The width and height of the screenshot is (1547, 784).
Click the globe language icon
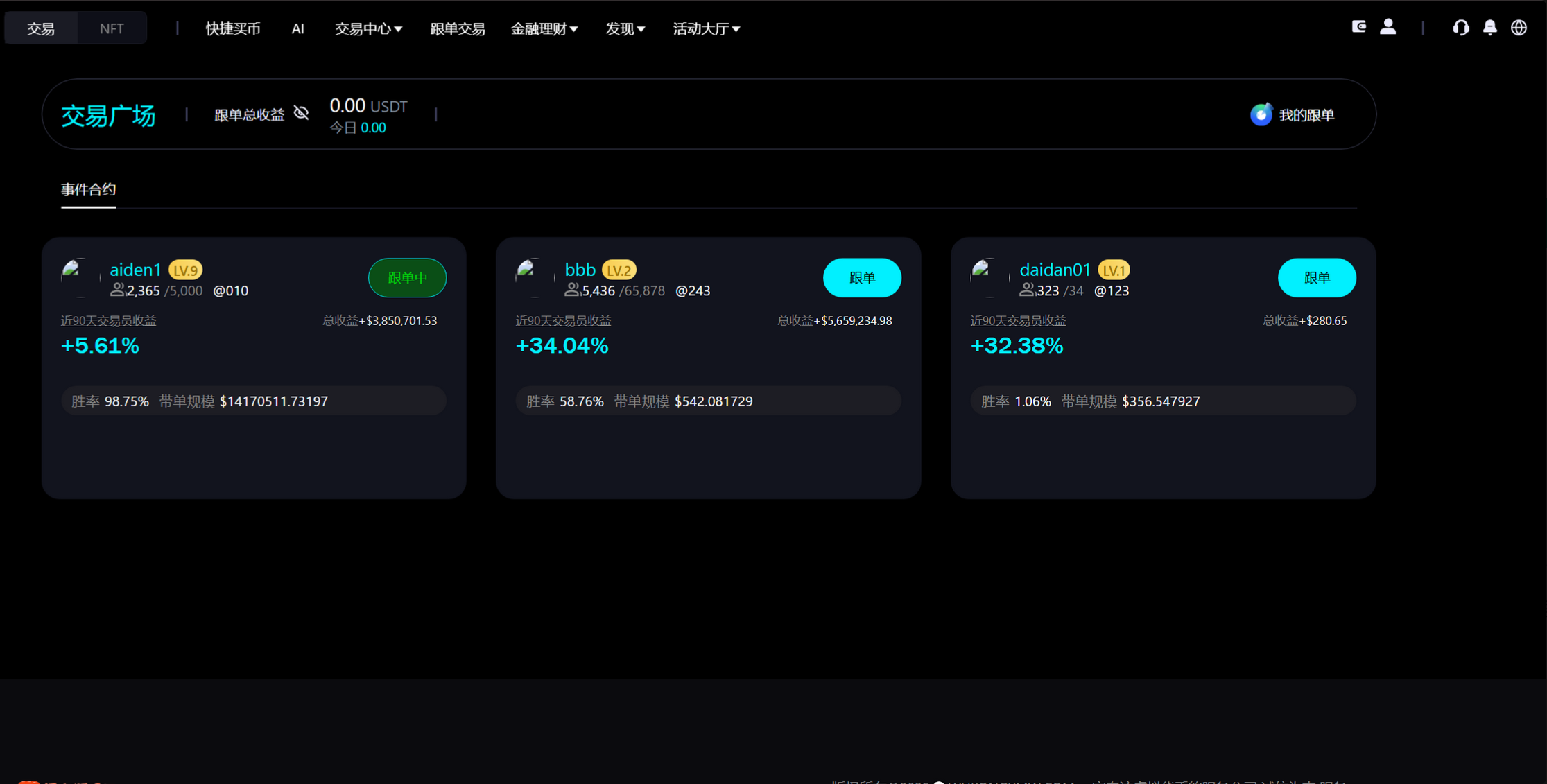1519,28
